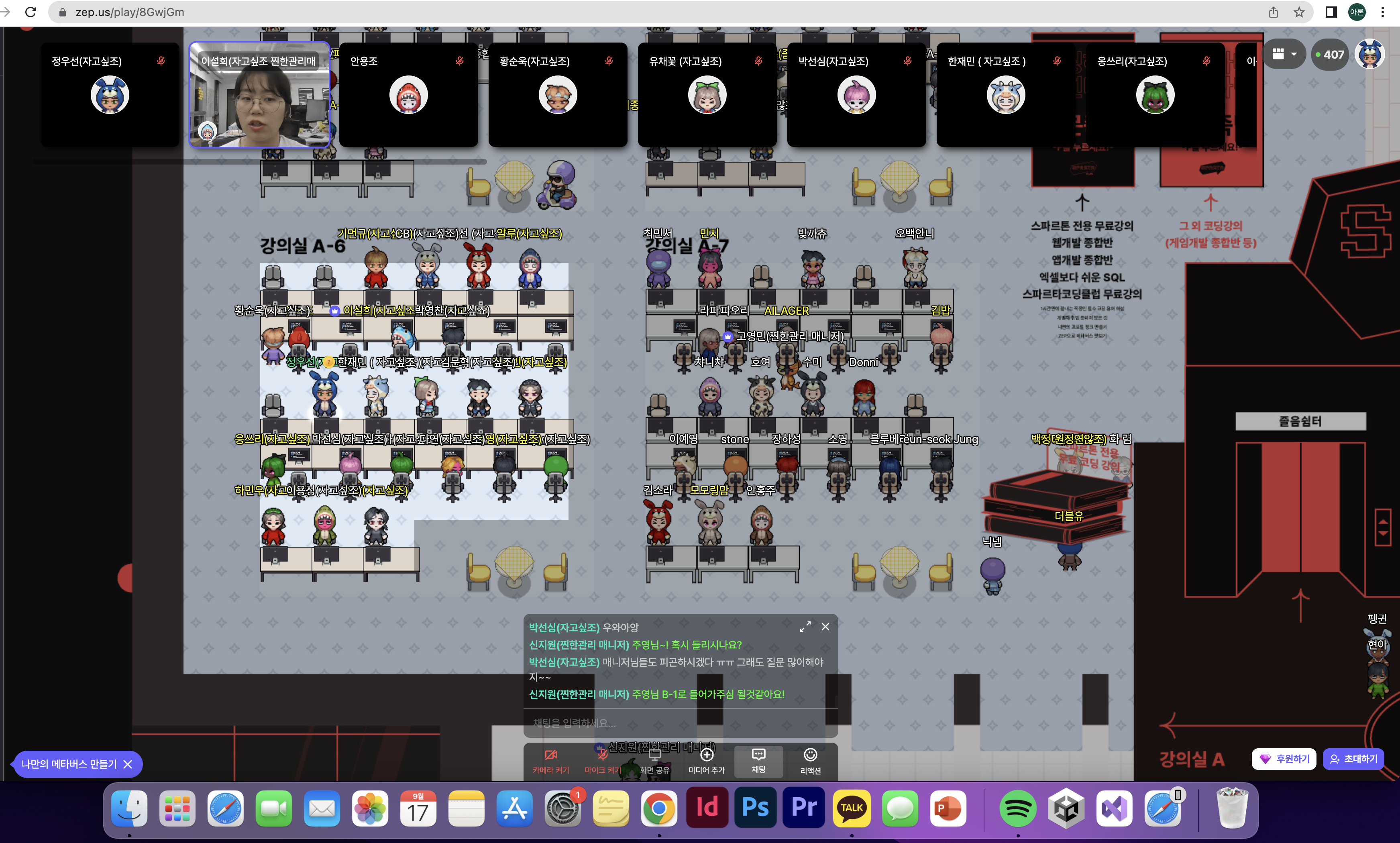Click the 초대하기 invite button

(1353, 759)
